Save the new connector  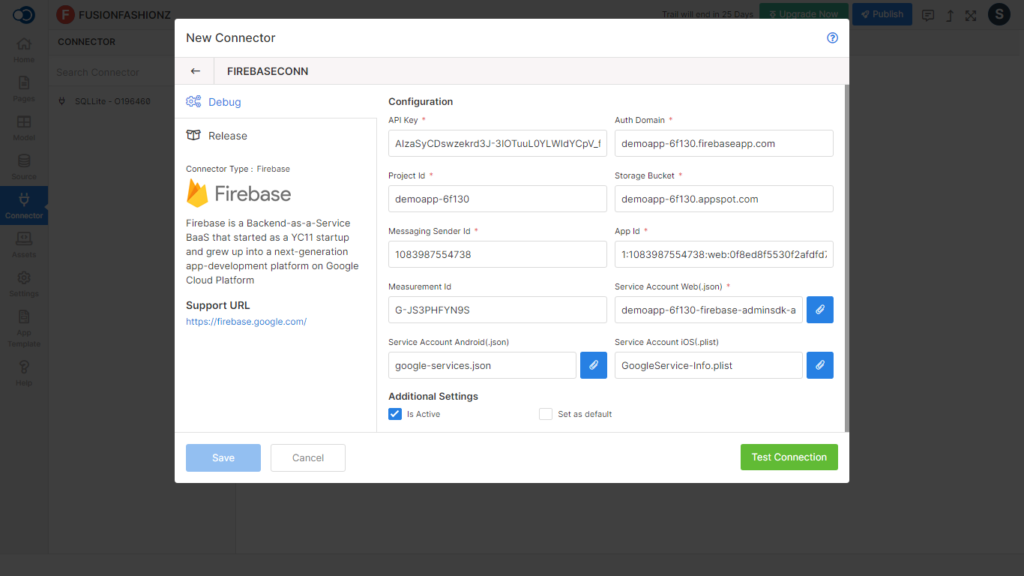click(223, 458)
